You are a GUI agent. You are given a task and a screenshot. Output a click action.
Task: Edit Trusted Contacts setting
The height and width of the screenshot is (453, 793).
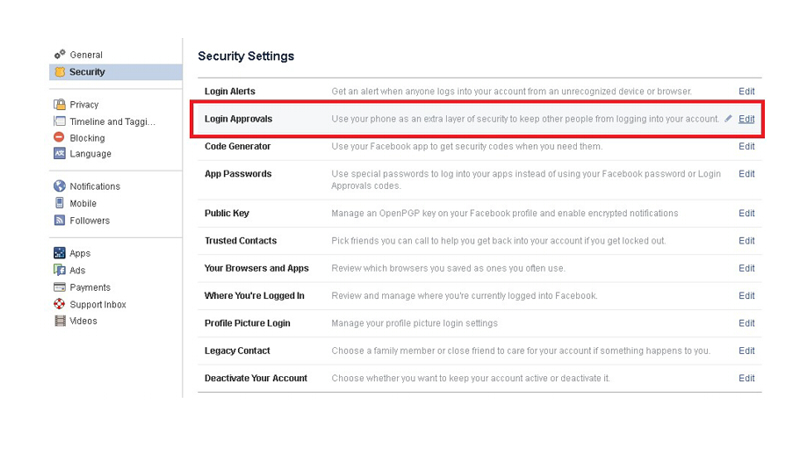coord(746,241)
